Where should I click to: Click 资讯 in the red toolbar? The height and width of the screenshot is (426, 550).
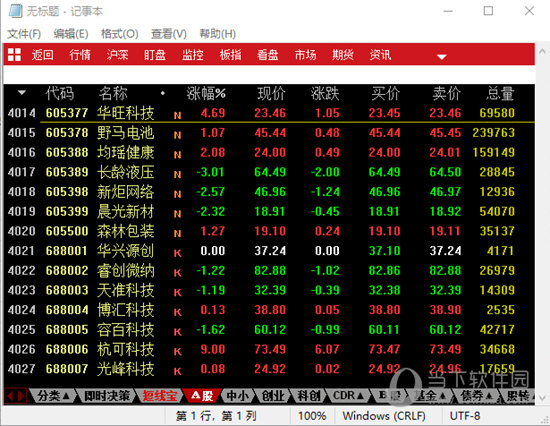pos(380,55)
